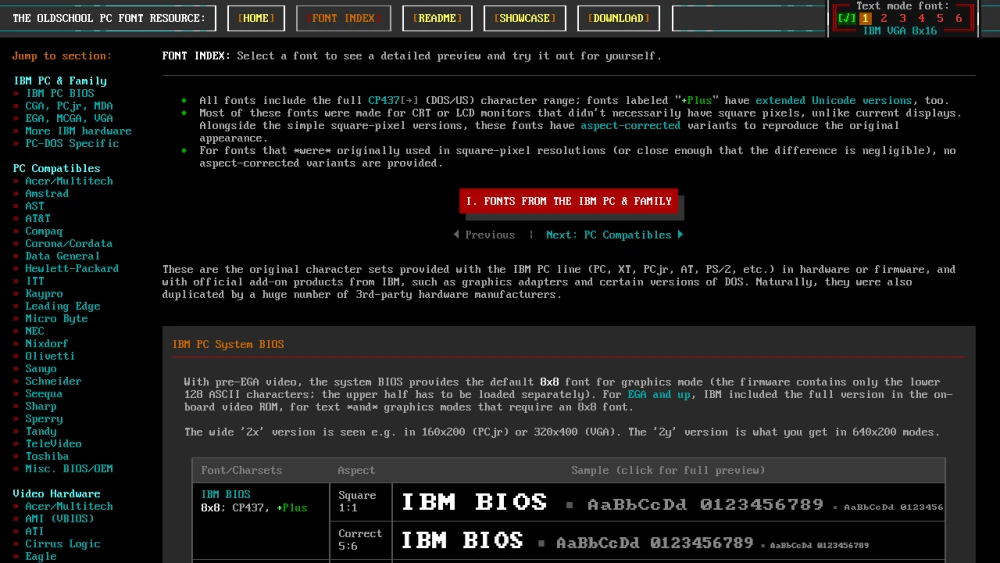Open the HOME menu item
The image size is (1000, 563).
point(256,18)
